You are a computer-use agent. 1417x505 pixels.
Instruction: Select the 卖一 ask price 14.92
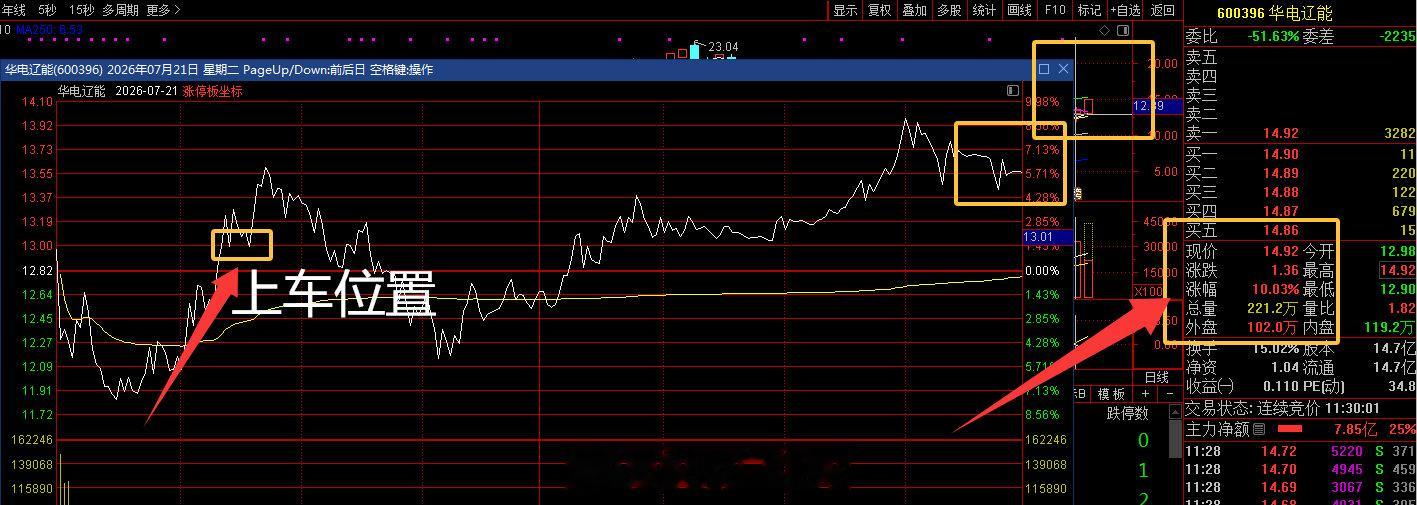point(1280,133)
